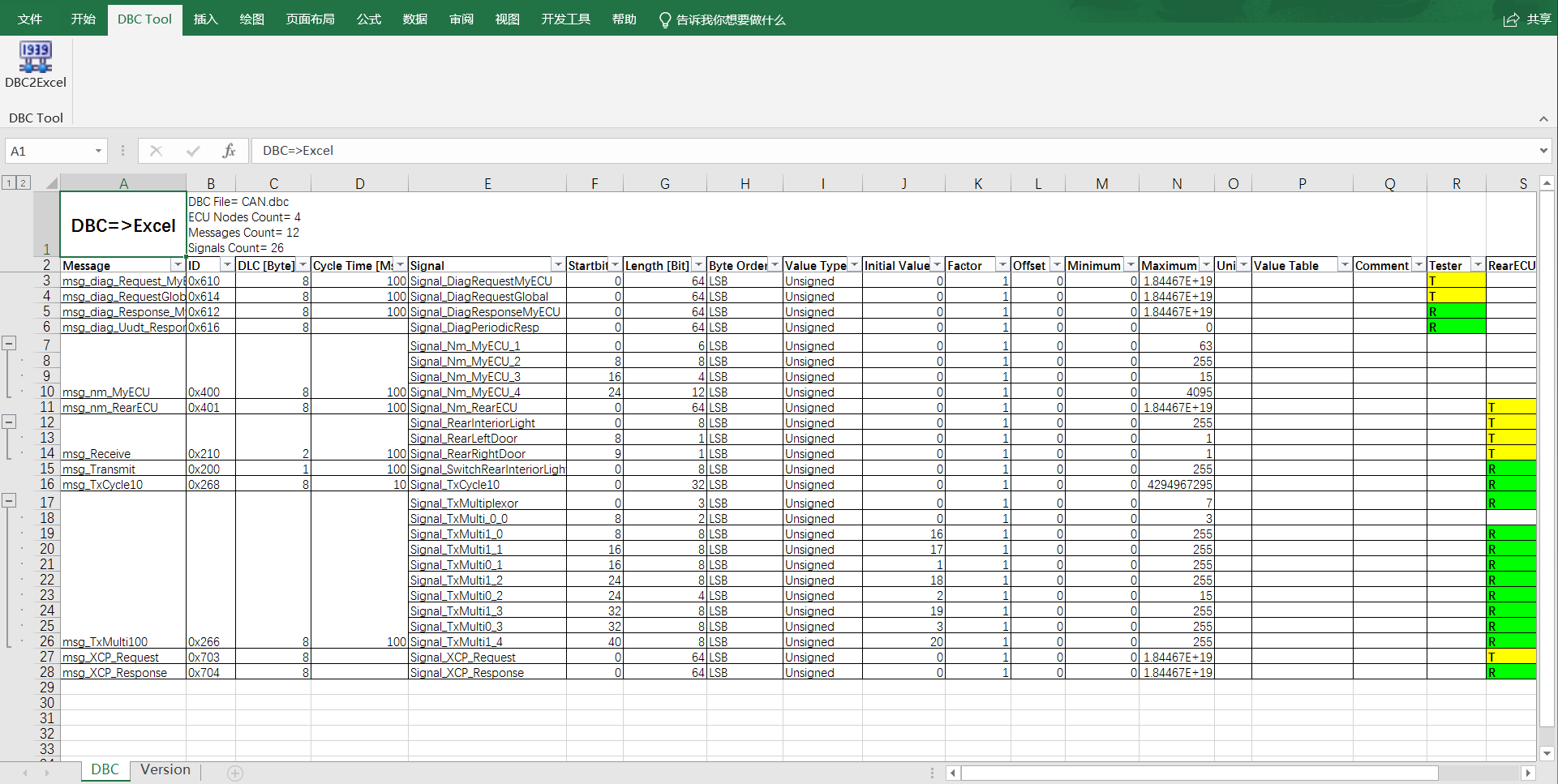Switch to the 开始 tab

83,19
